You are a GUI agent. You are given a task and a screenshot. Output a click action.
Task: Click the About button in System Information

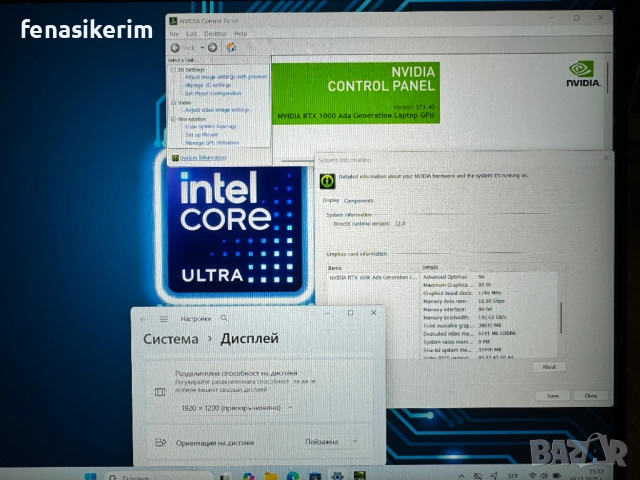pos(548,367)
